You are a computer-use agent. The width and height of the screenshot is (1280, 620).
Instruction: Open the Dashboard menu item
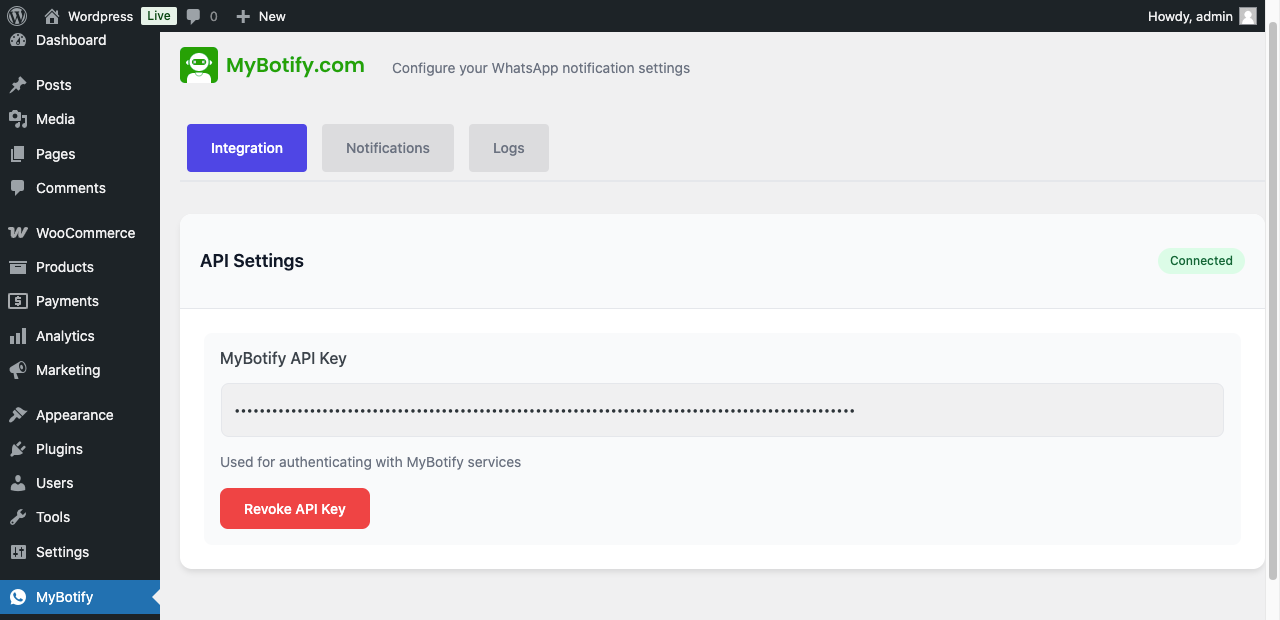[71, 40]
